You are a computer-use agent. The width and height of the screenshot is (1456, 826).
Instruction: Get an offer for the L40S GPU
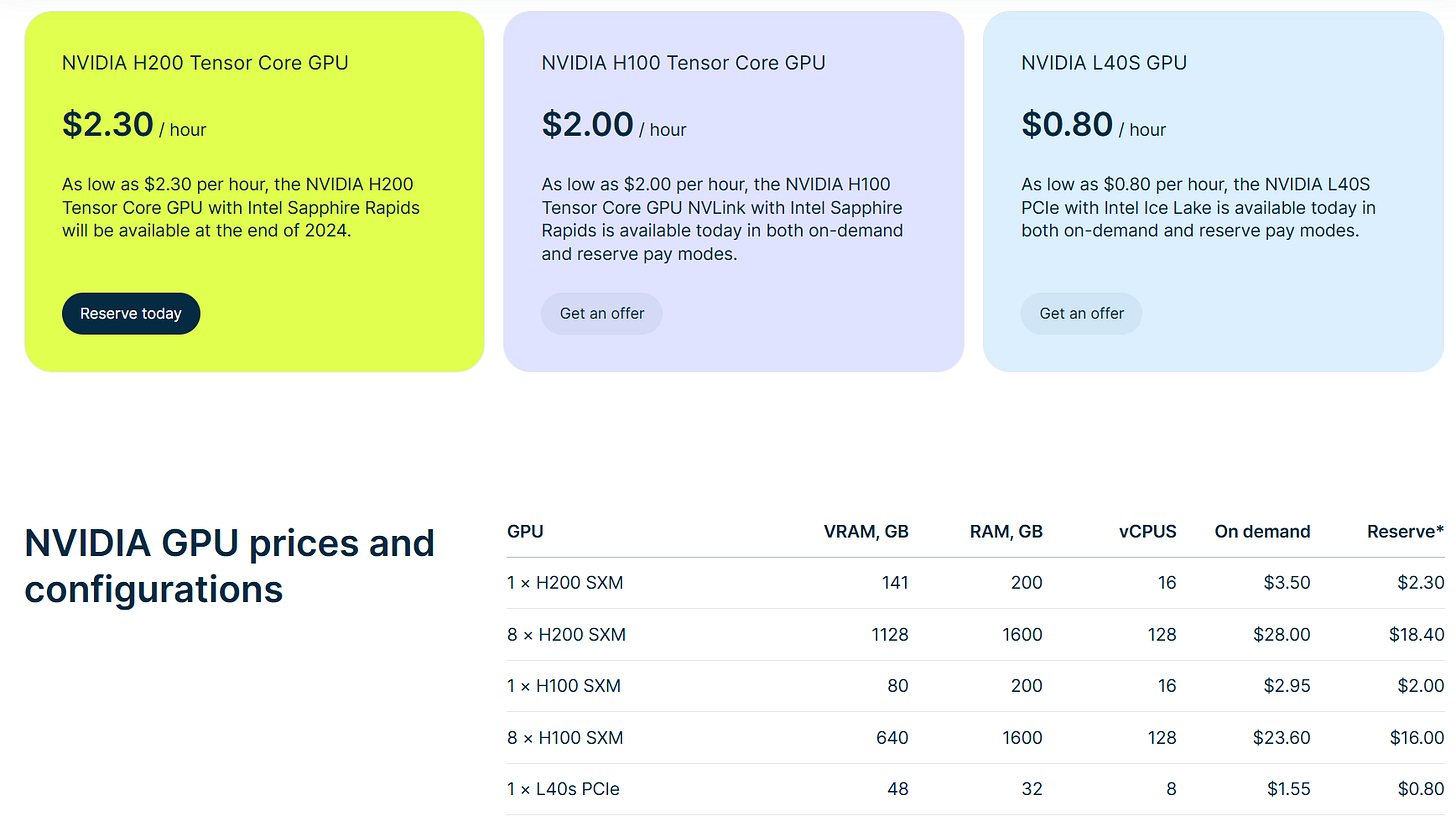click(1082, 314)
